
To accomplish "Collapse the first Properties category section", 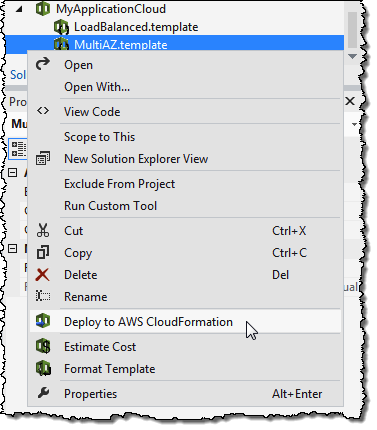I will pos(12,172).
